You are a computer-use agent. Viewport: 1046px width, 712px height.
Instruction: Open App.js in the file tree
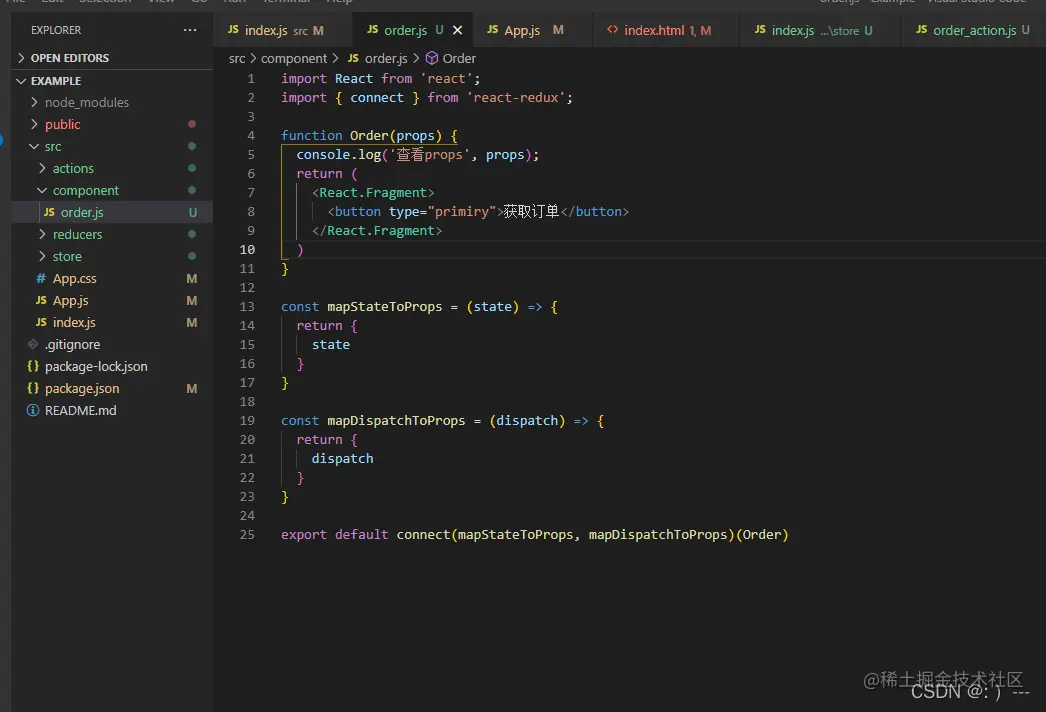112,301
